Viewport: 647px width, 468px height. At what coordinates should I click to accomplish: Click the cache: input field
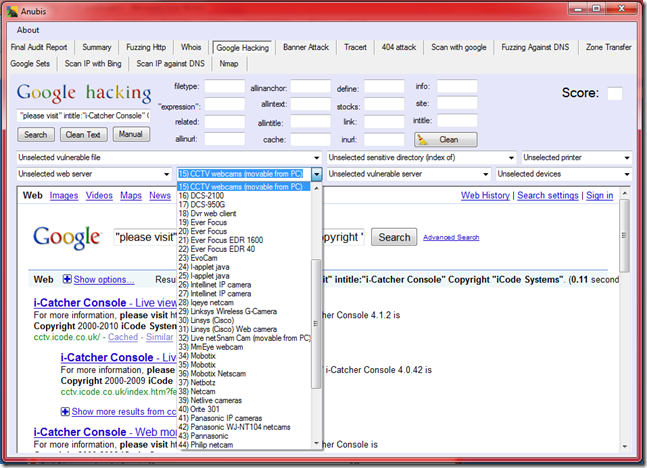pos(310,139)
